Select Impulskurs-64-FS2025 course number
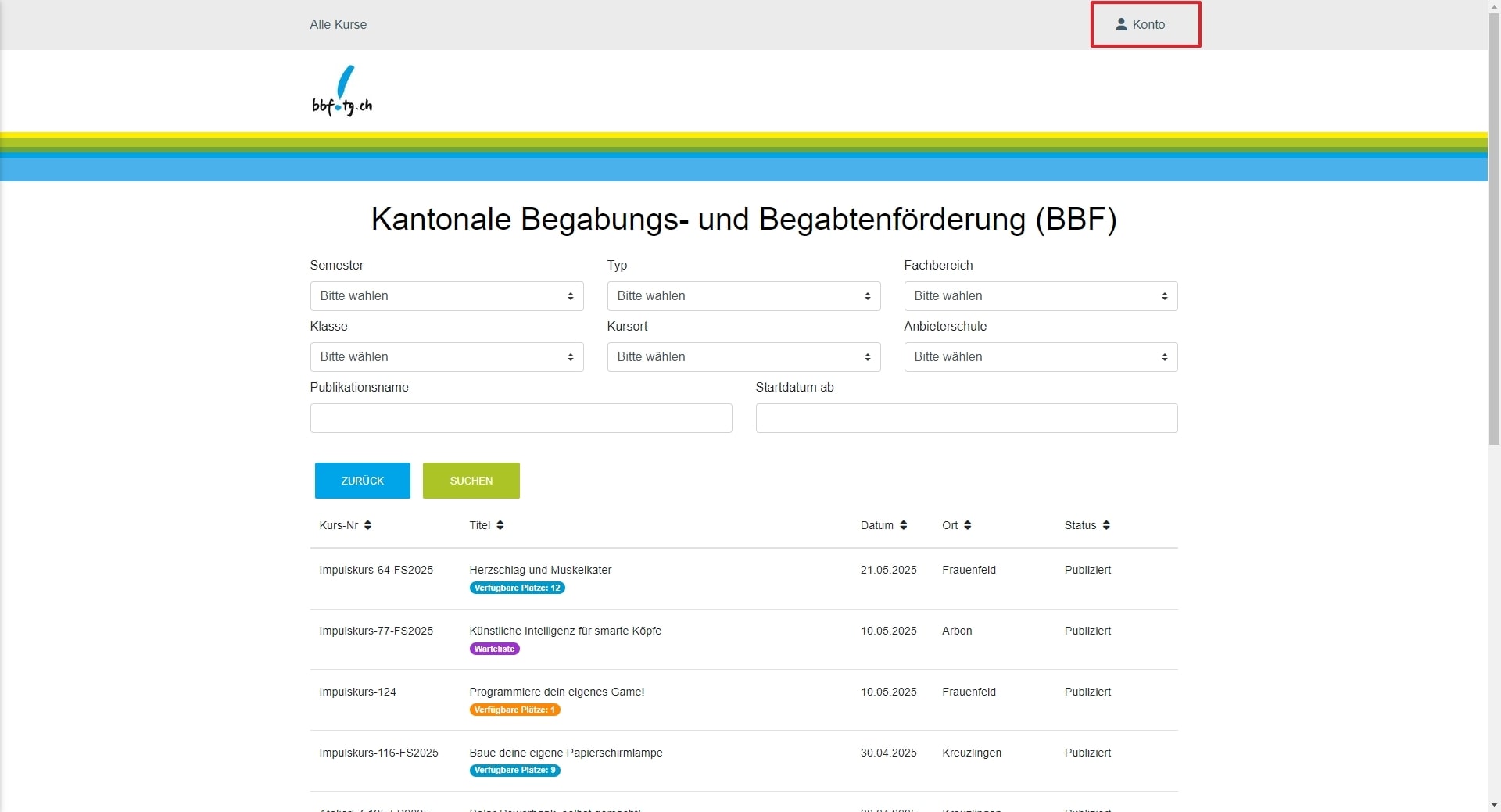This screenshot has height=812, width=1501. tap(376, 570)
